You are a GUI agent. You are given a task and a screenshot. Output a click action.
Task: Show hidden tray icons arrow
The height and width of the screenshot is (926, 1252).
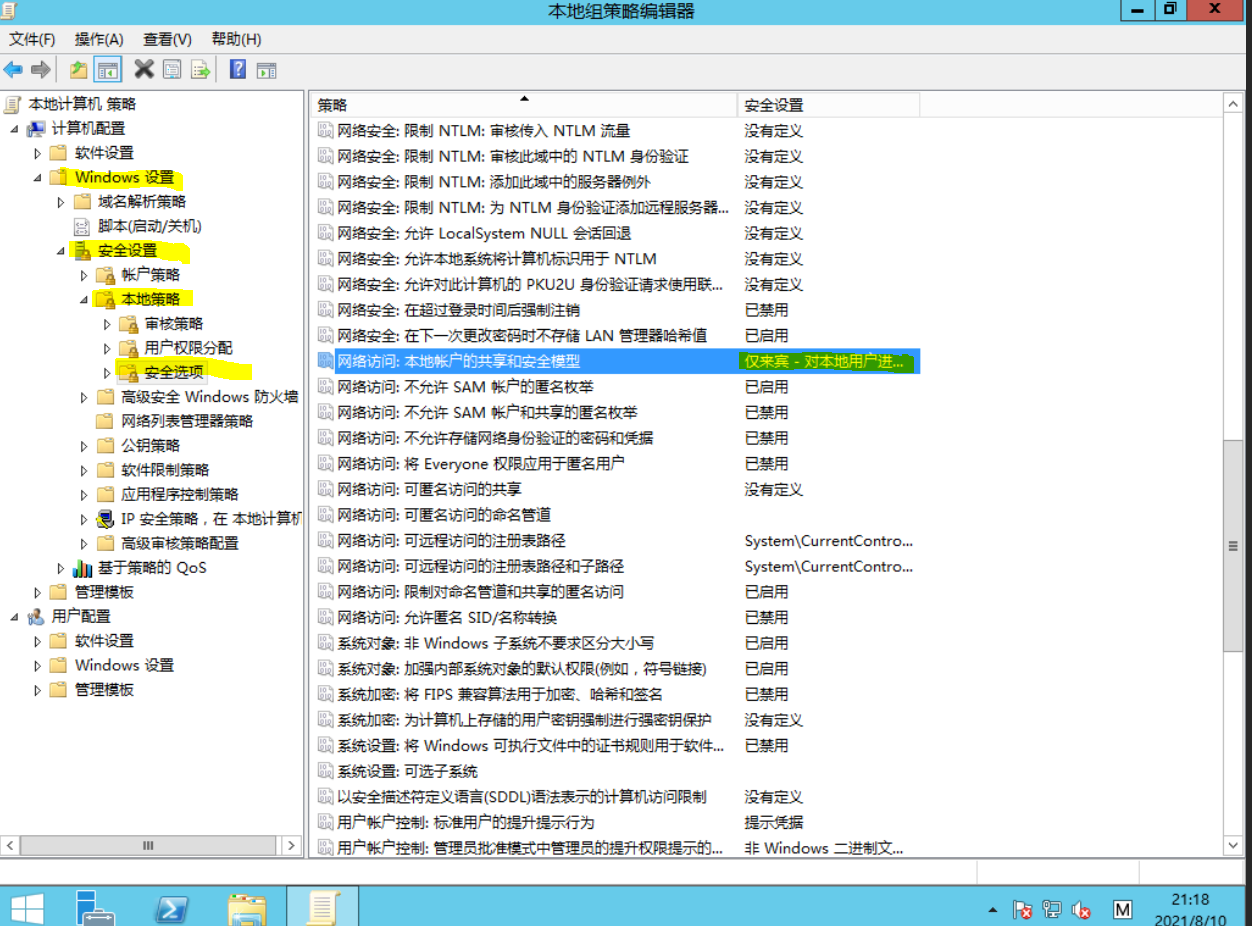pyautogui.click(x=992, y=911)
